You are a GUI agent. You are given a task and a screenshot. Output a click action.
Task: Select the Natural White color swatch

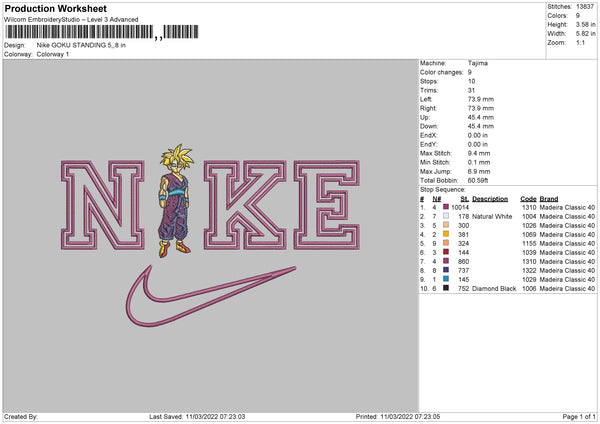click(446, 216)
